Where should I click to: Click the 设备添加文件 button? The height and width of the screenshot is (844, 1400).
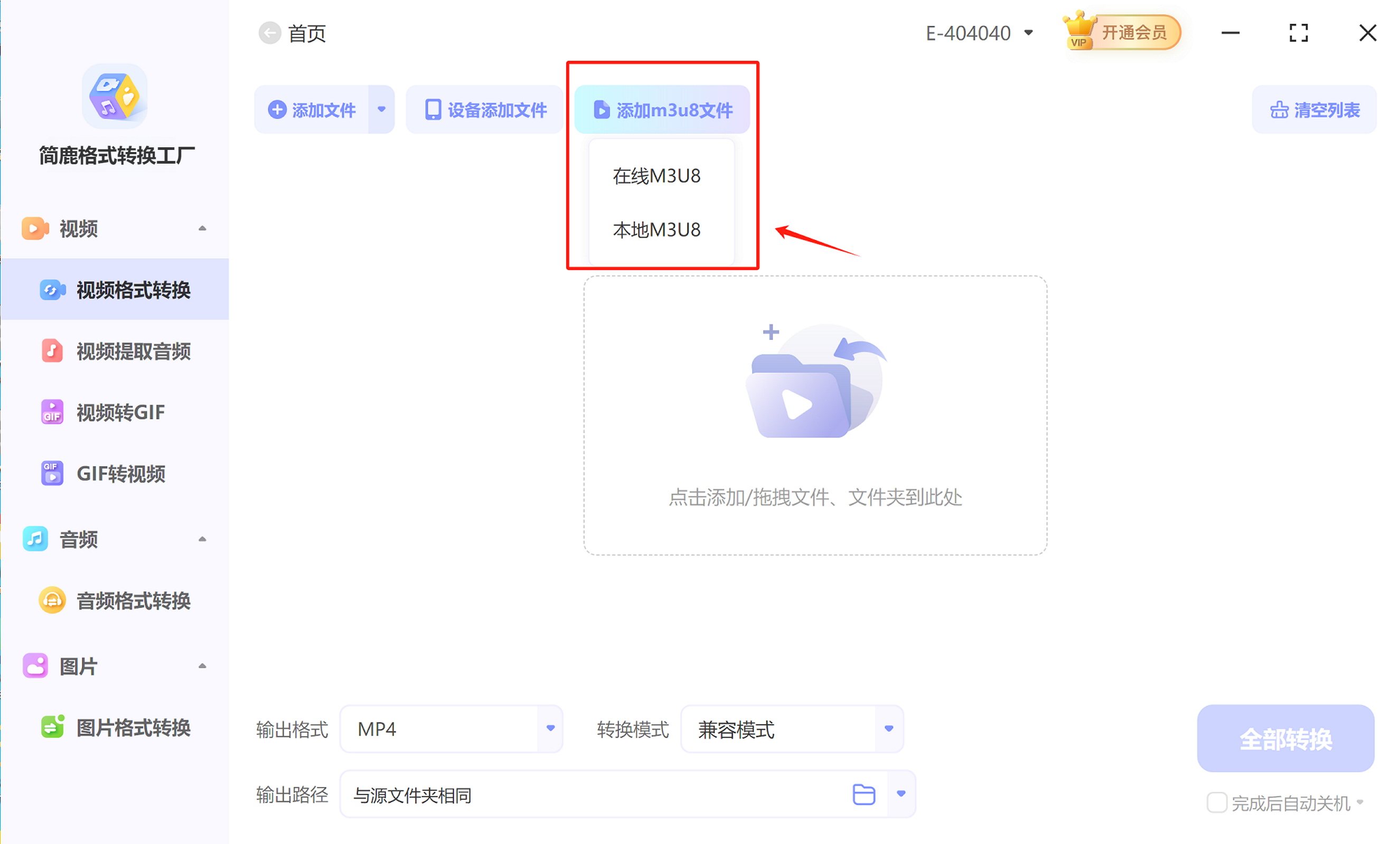click(x=485, y=110)
